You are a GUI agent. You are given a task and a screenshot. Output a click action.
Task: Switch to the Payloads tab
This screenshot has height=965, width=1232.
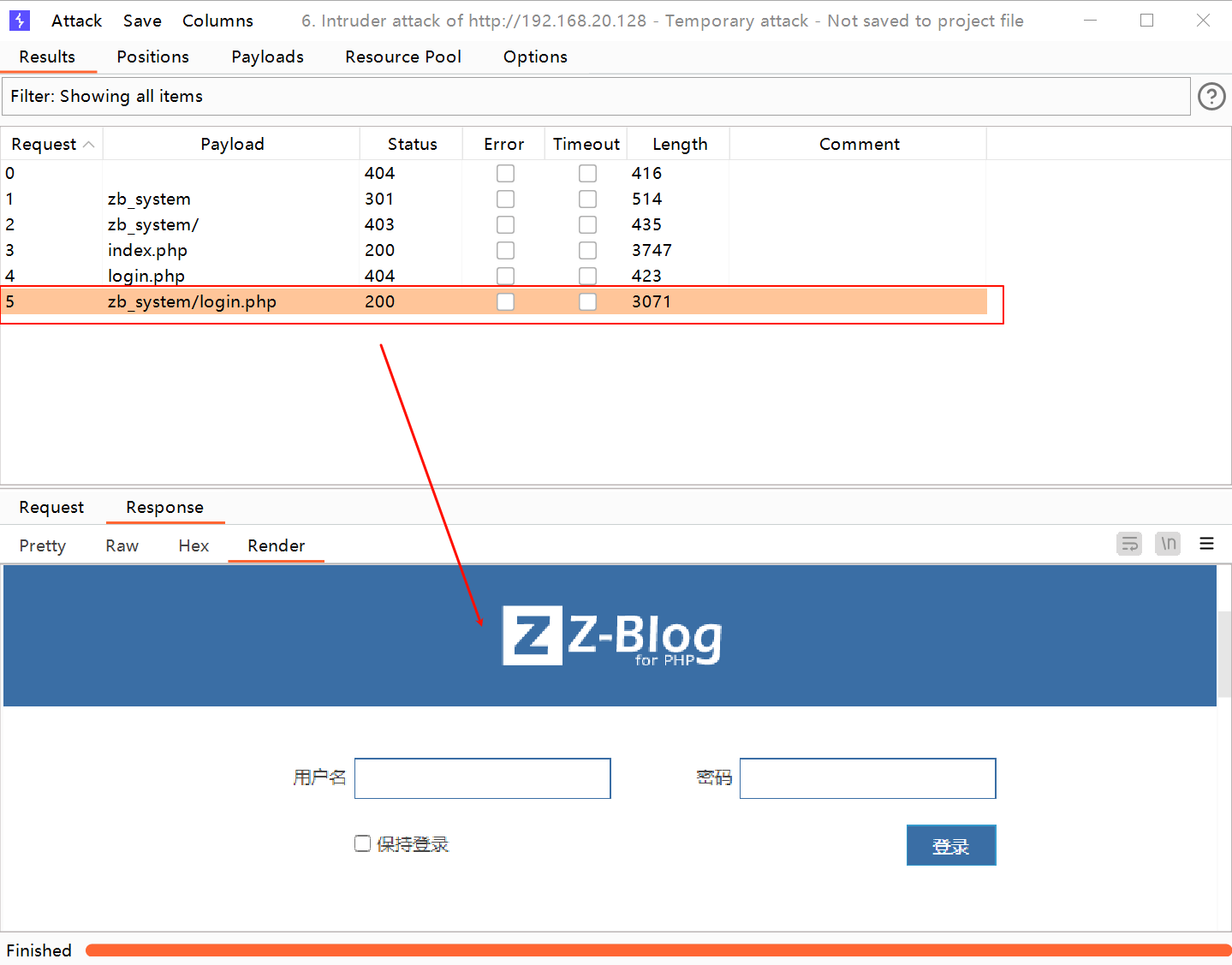[267, 57]
